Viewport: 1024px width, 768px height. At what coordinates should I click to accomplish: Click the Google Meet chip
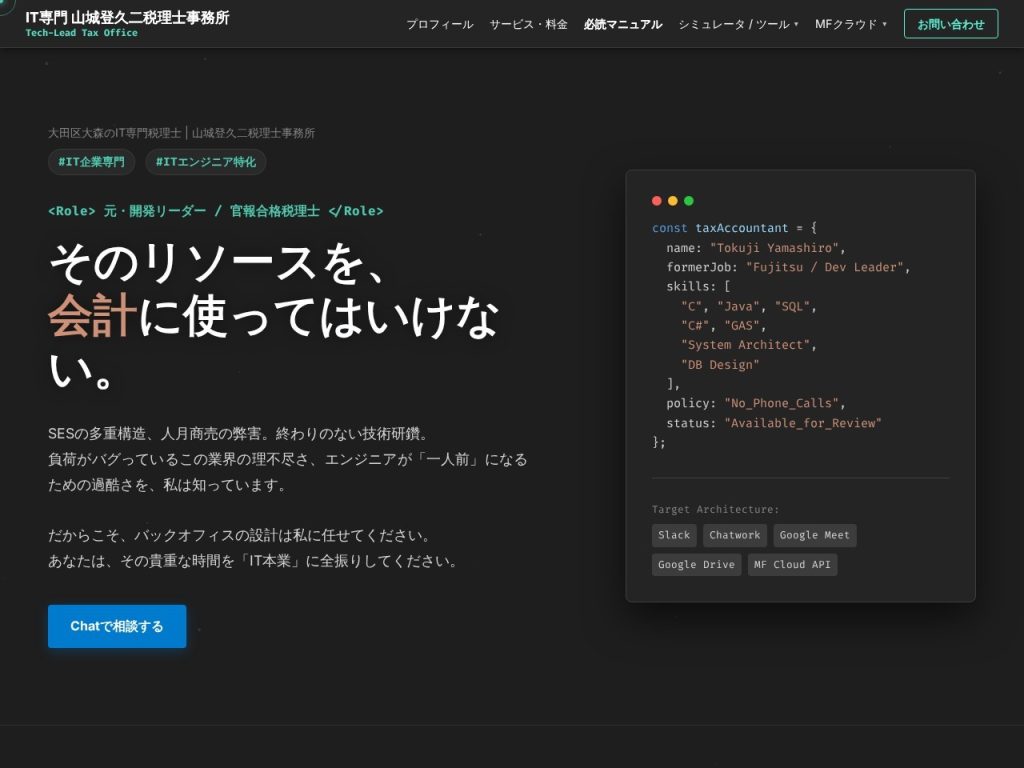tap(814, 536)
